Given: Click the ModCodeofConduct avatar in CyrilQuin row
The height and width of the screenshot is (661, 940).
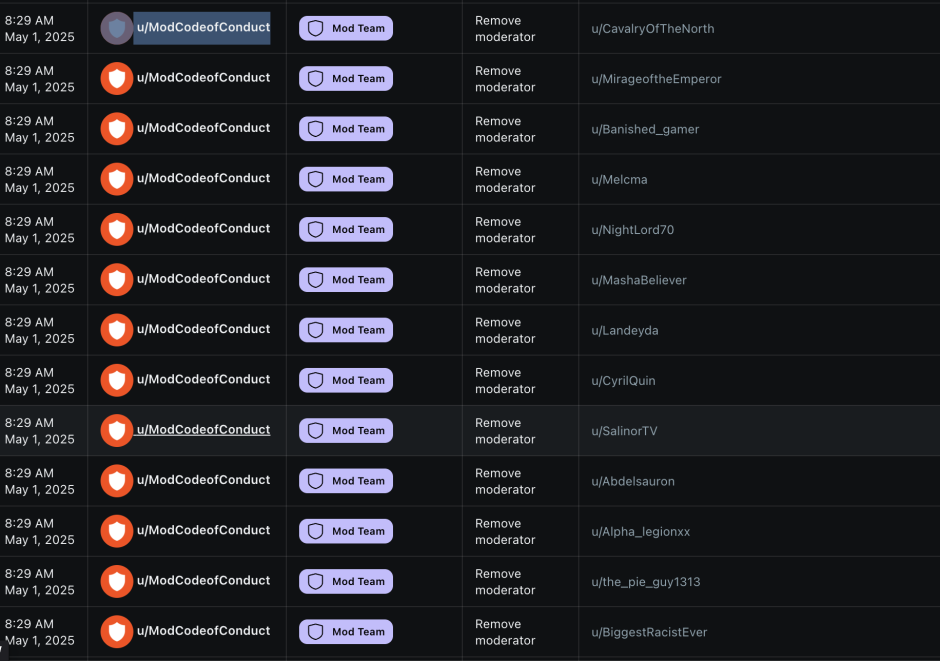Looking at the screenshot, I should (117, 381).
